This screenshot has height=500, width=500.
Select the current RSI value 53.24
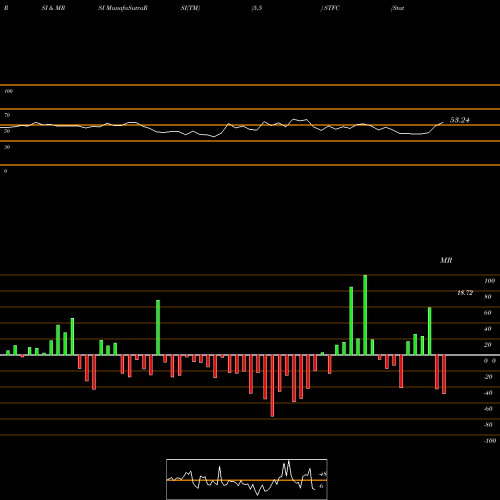coord(460,120)
